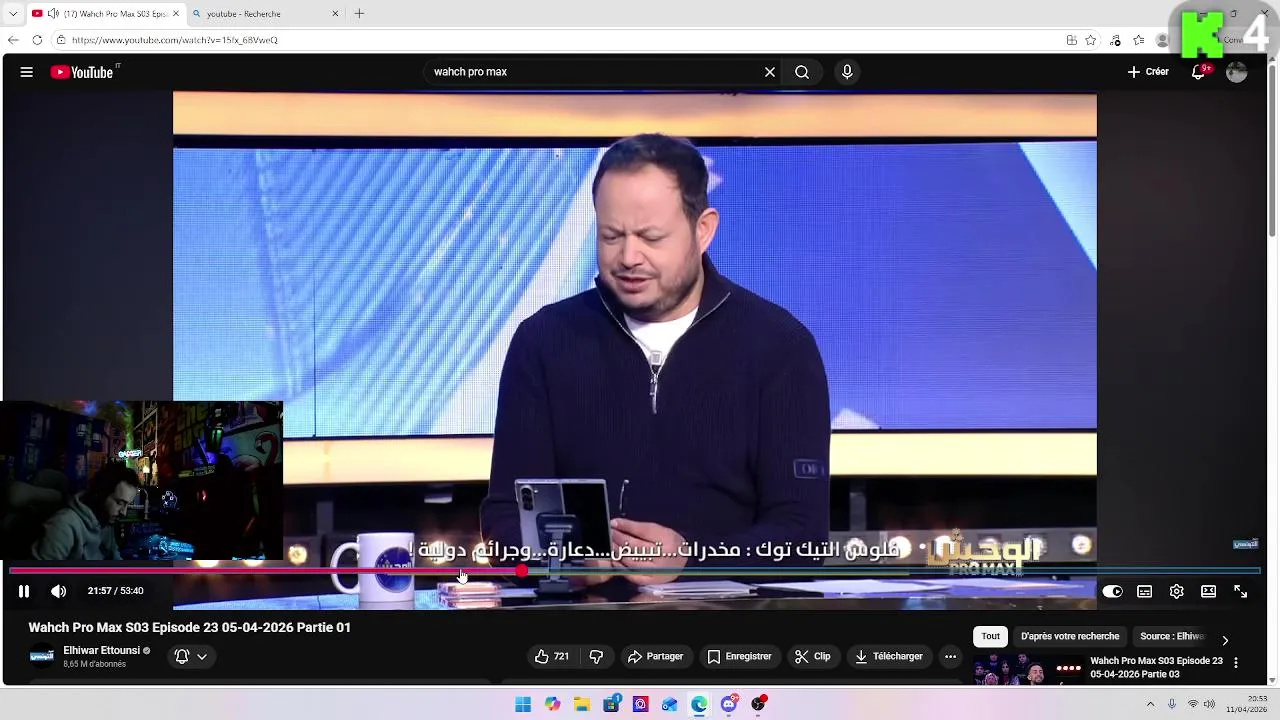
Task: Dislike the video with the thumbs down
Action: pyautogui.click(x=596, y=656)
